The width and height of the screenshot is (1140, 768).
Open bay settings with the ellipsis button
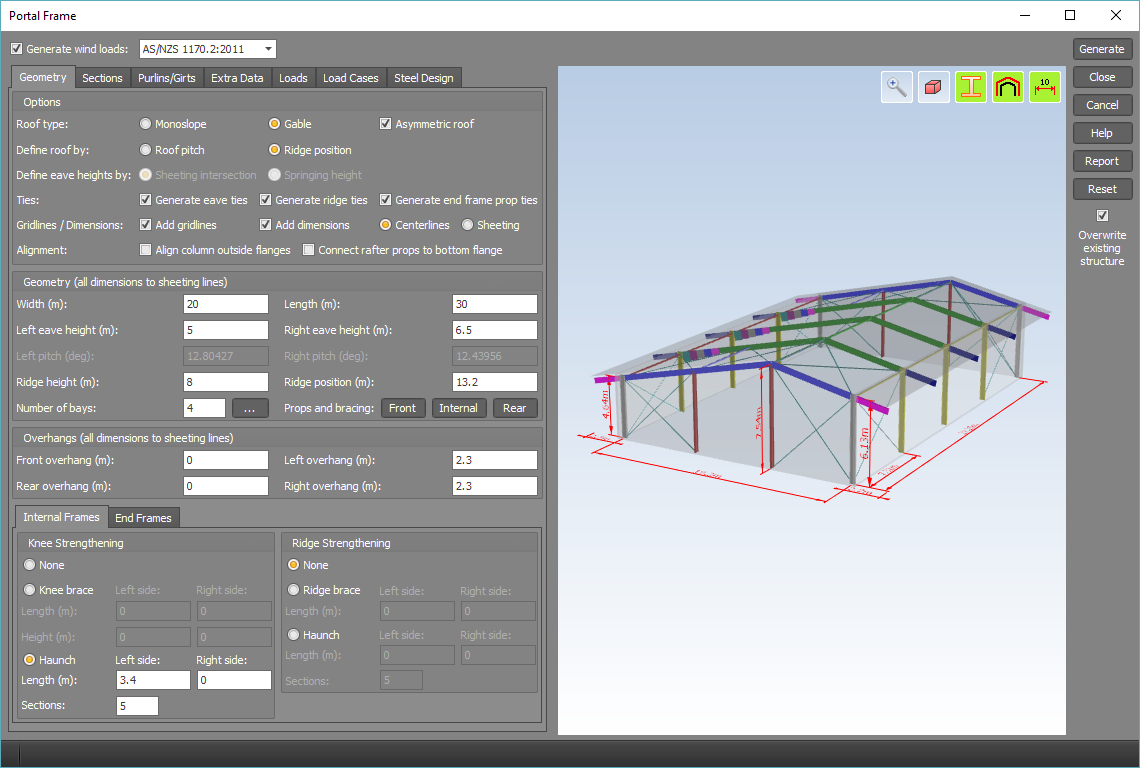251,408
